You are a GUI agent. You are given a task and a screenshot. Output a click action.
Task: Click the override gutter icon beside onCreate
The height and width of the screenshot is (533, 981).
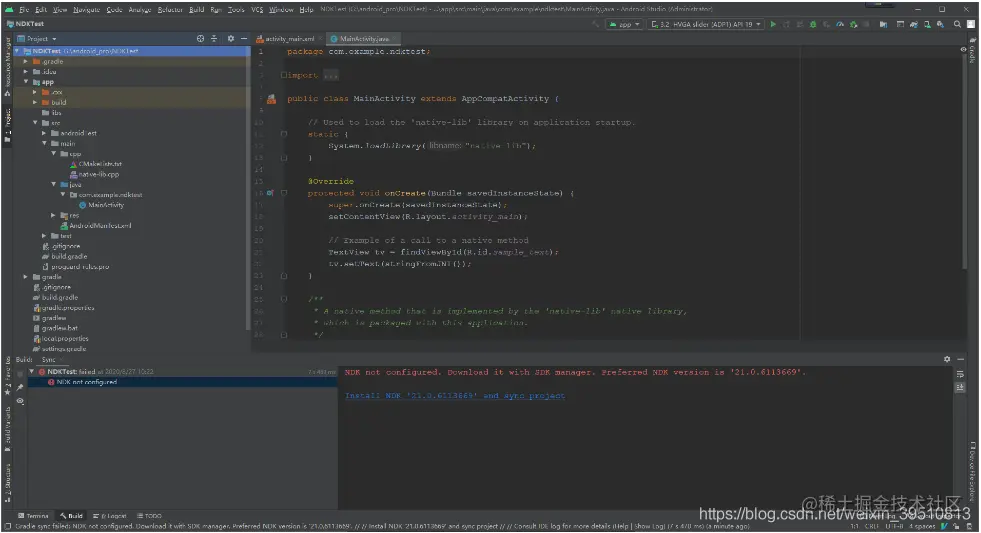pos(270,193)
